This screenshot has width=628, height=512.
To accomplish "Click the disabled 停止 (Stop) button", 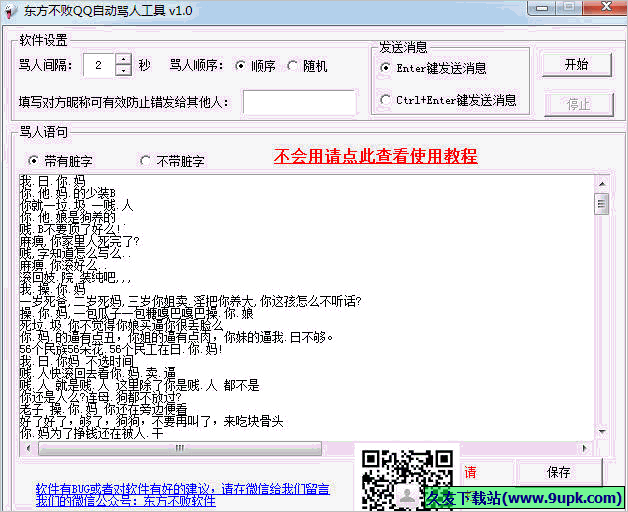I will coord(578,105).
